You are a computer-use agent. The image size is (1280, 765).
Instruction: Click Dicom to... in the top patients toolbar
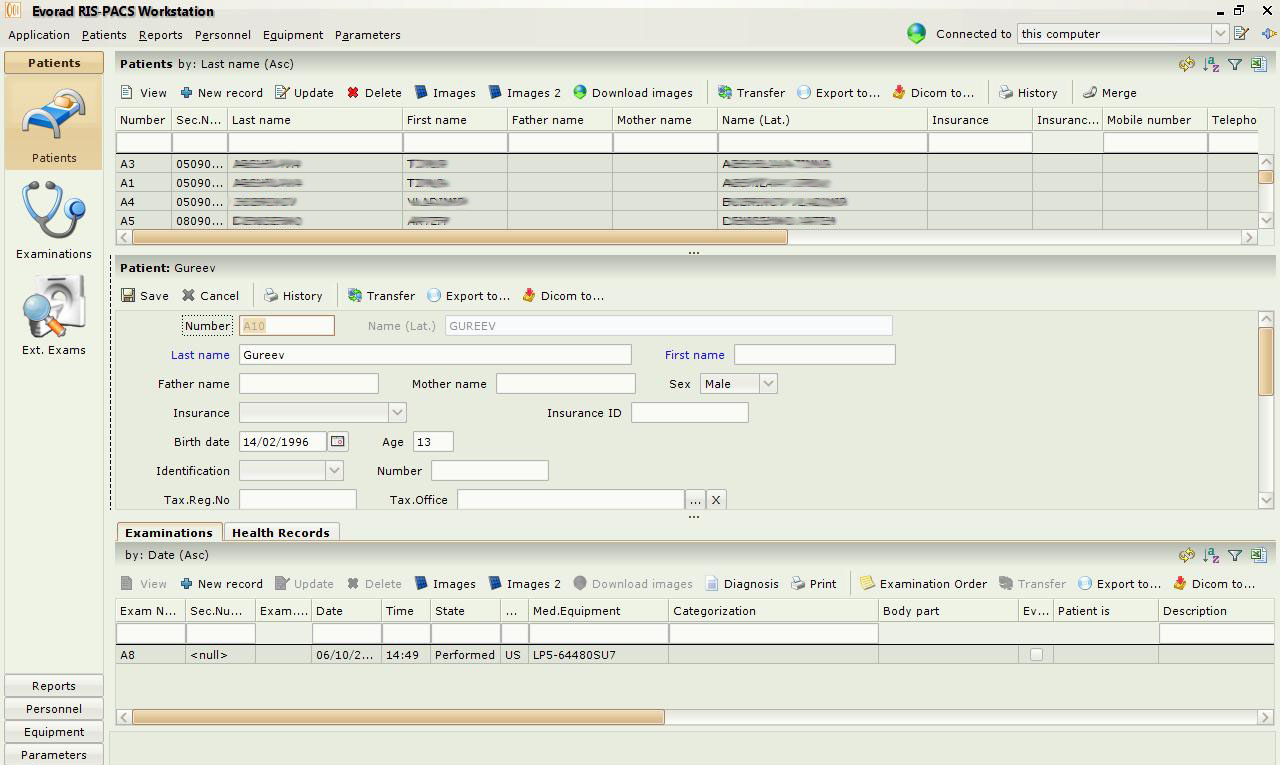pyautogui.click(x=899, y=93)
